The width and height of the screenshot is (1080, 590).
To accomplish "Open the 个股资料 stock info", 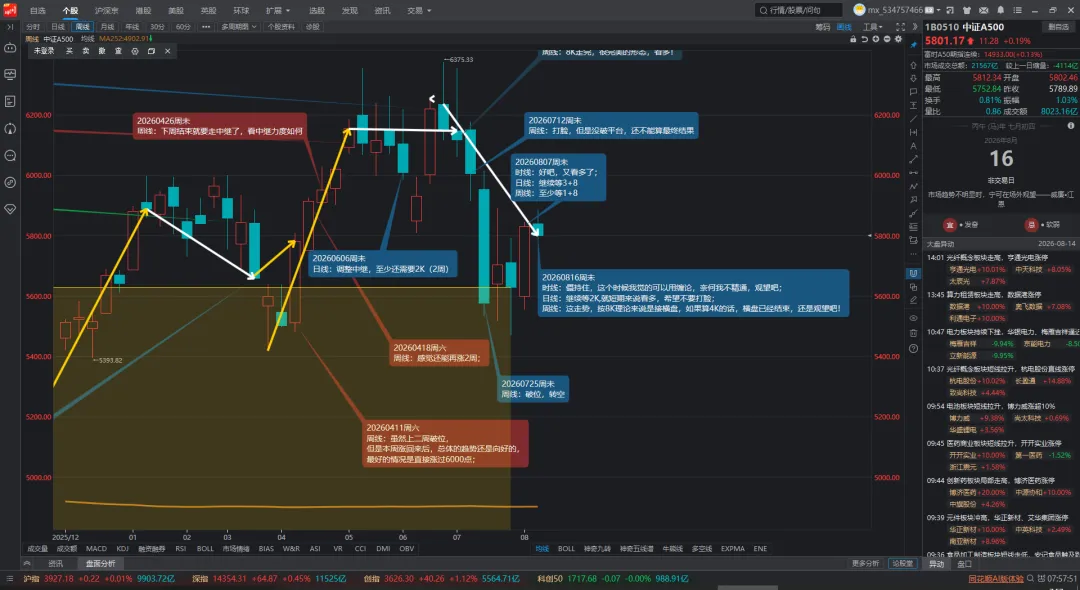I will click(281, 27).
